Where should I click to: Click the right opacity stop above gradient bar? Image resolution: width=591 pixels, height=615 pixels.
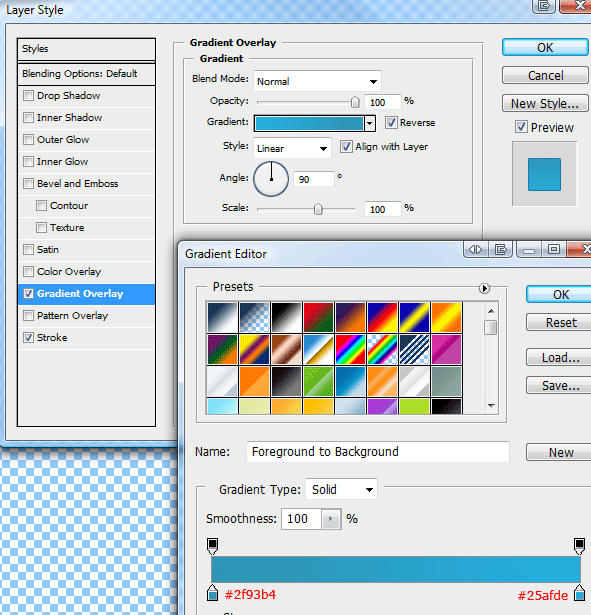click(x=579, y=546)
